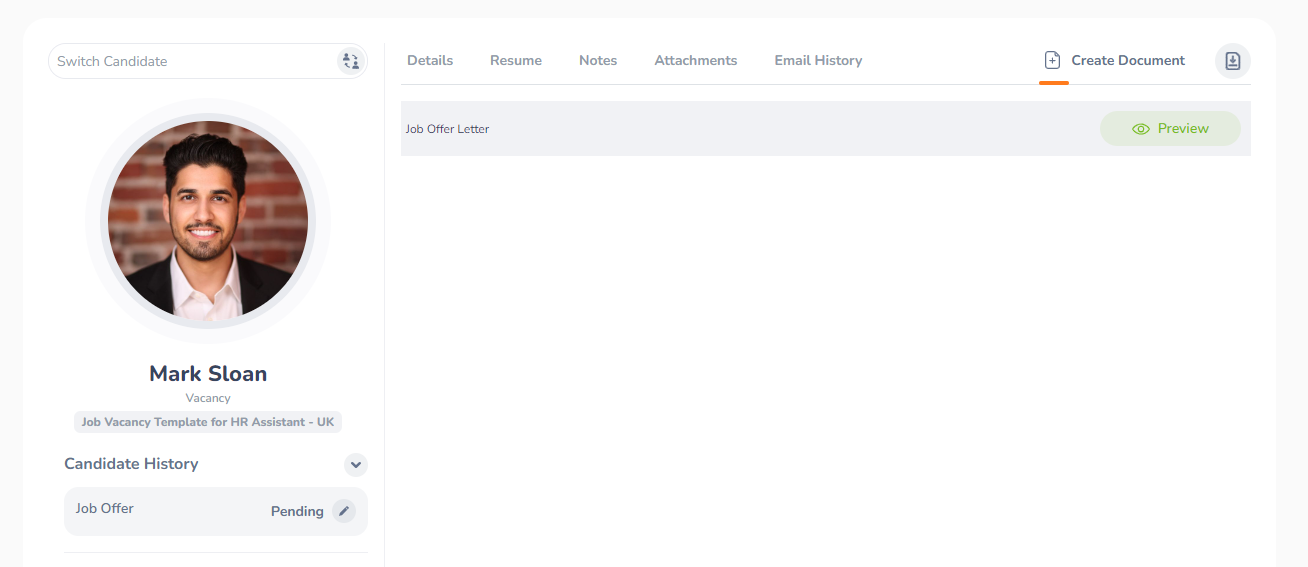Open the Details tab

(430, 61)
